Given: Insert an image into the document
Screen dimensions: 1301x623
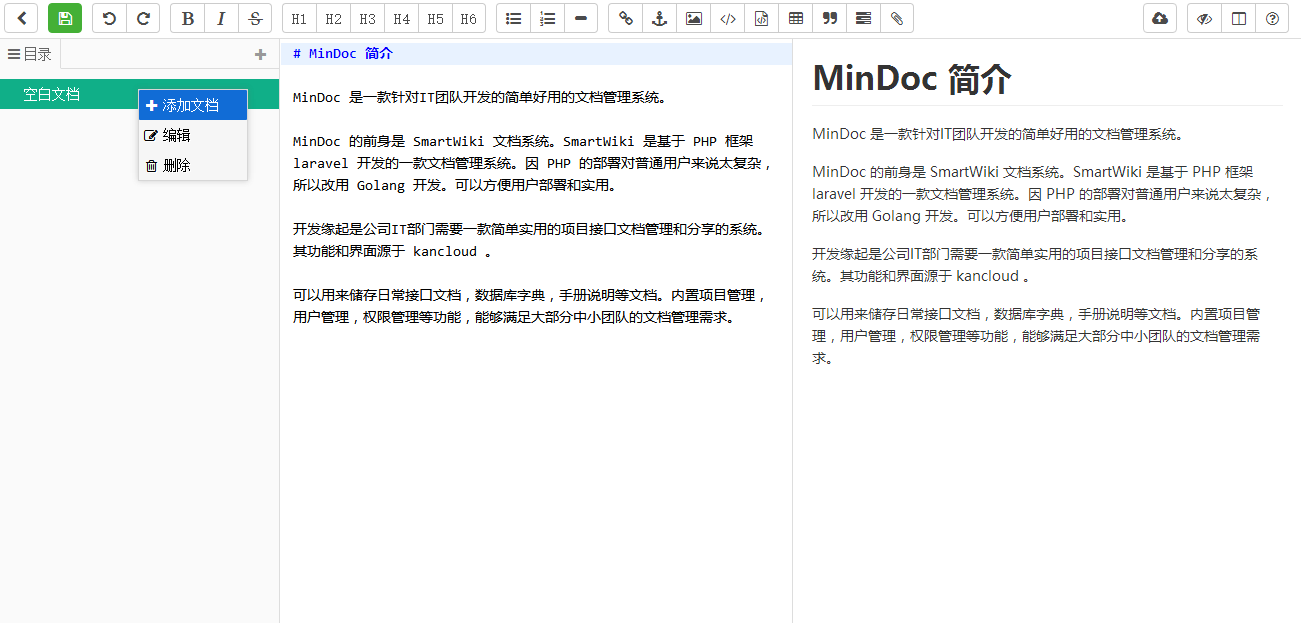Looking at the screenshot, I should [x=693, y=18].
